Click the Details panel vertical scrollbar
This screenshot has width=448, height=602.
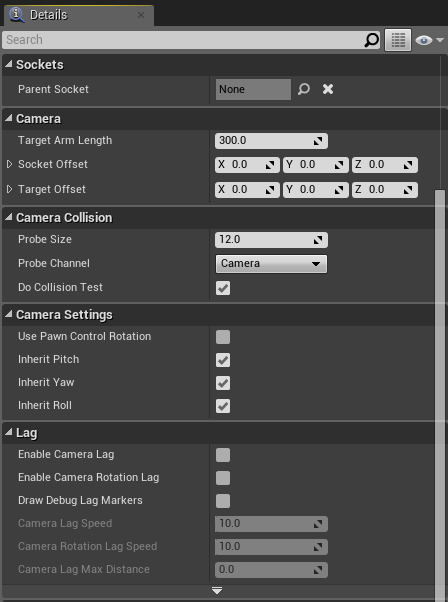pos(440,394)
